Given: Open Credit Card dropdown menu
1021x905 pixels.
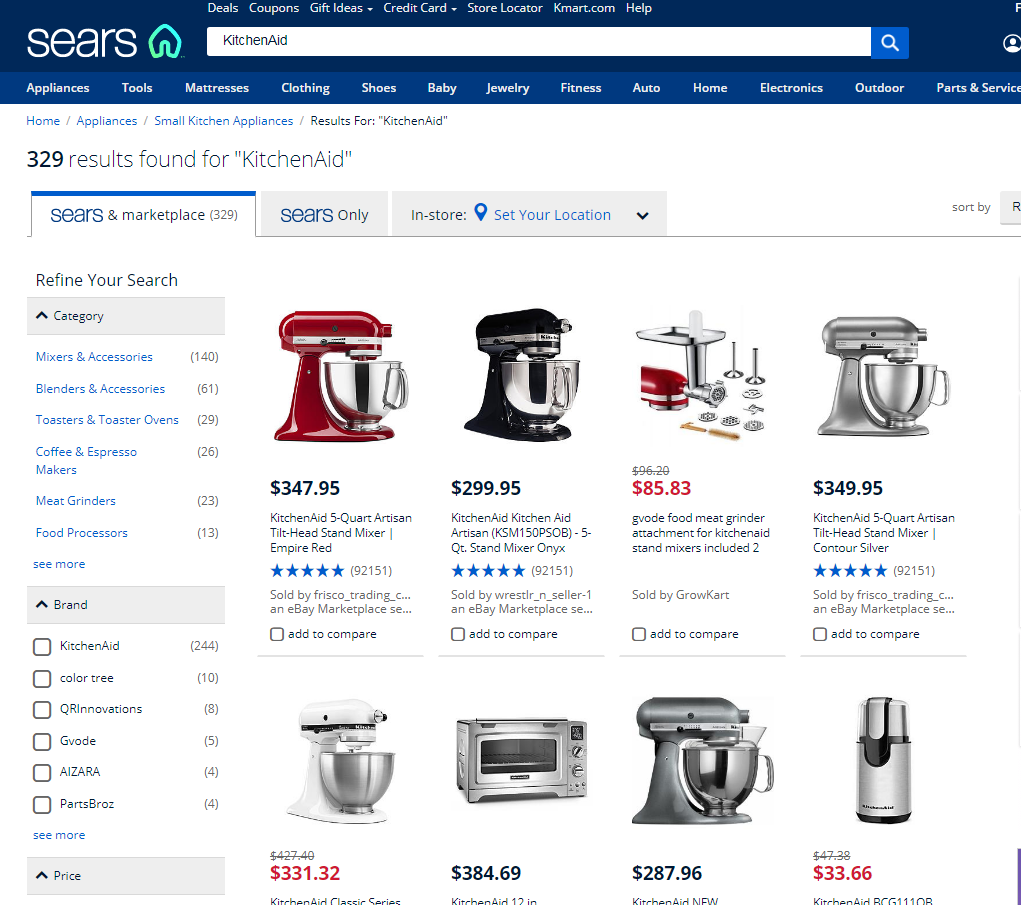Looking at the screenshot, I should pyautogui.click(x=420, y=8).
